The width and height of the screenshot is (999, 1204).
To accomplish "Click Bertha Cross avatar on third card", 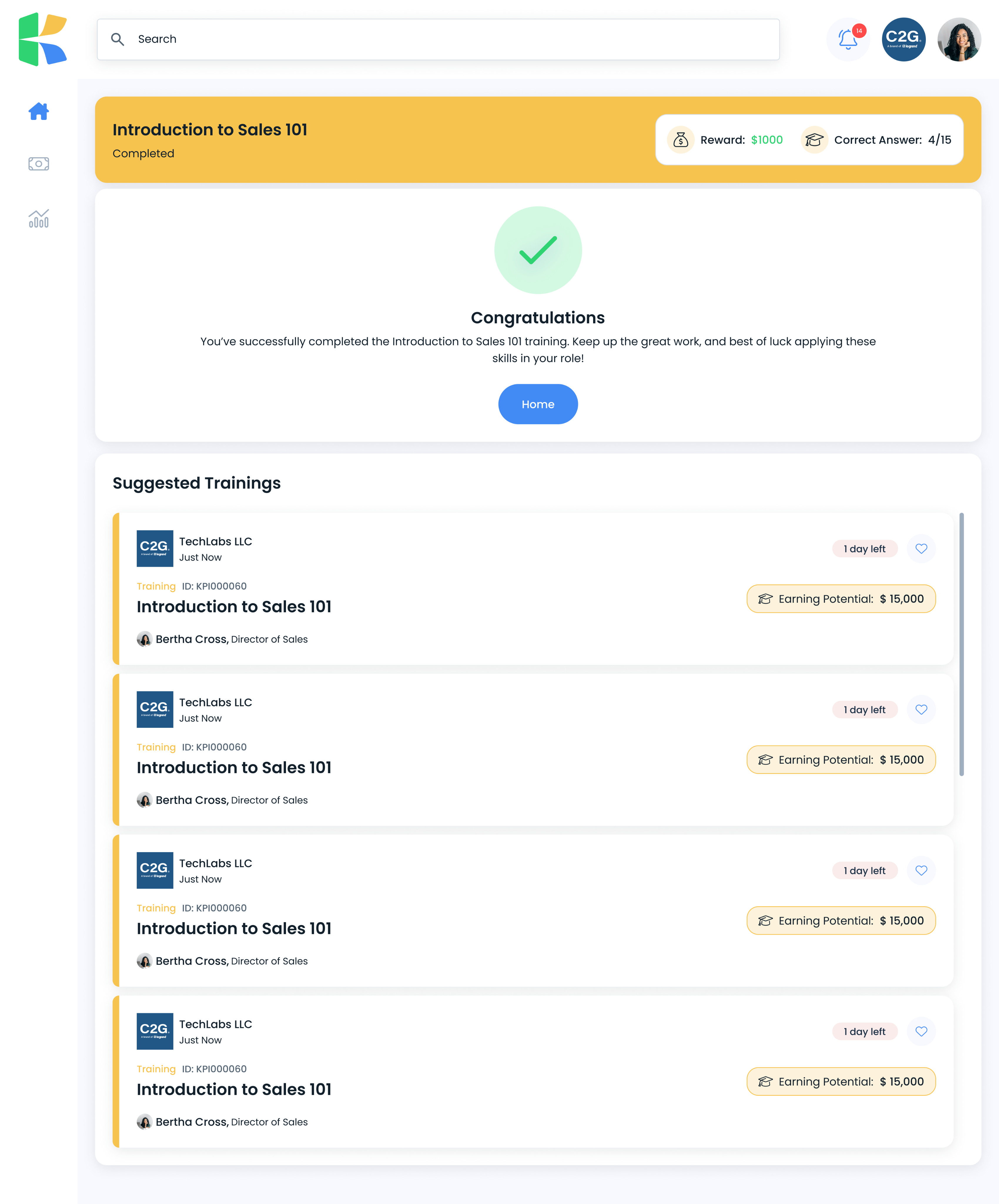I will [144, 961].
